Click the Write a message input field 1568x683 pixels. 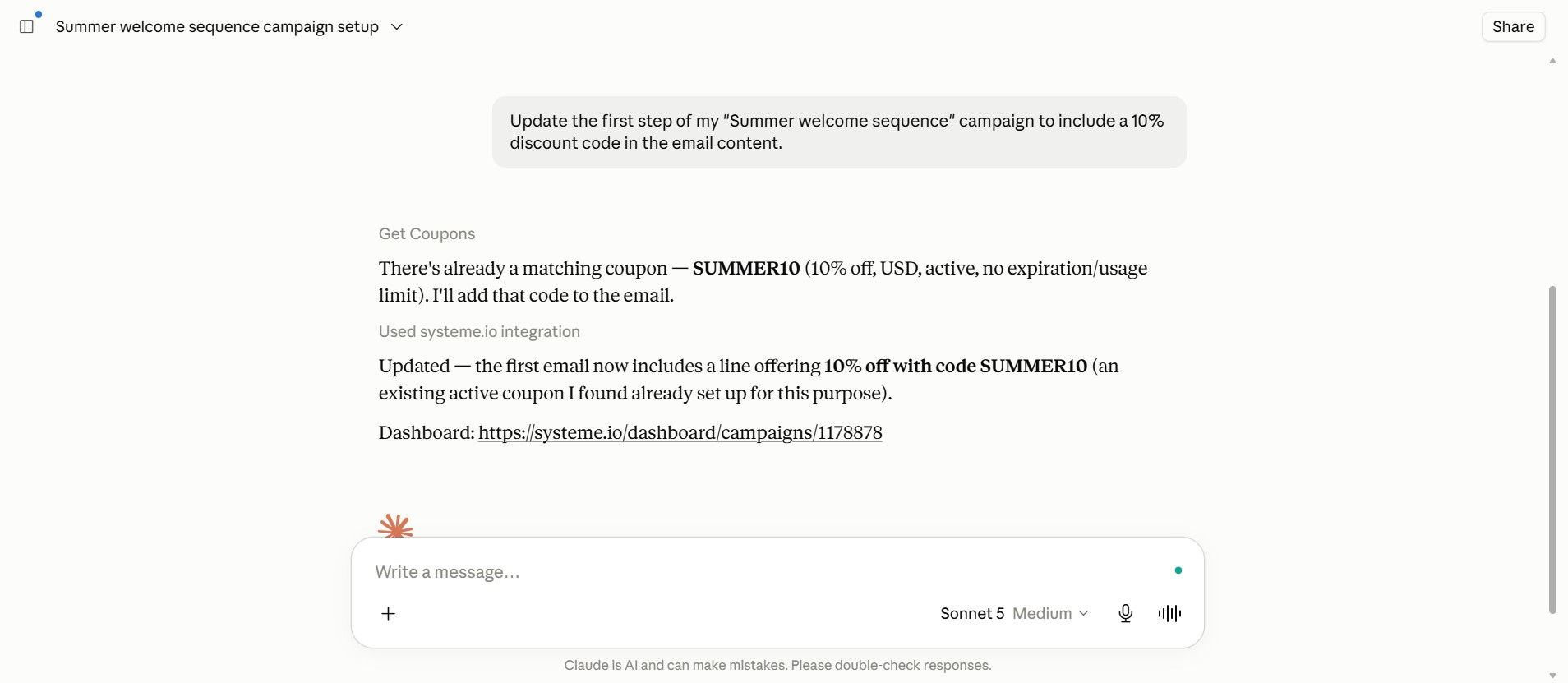pyautogui.click(x=764, y=571)
